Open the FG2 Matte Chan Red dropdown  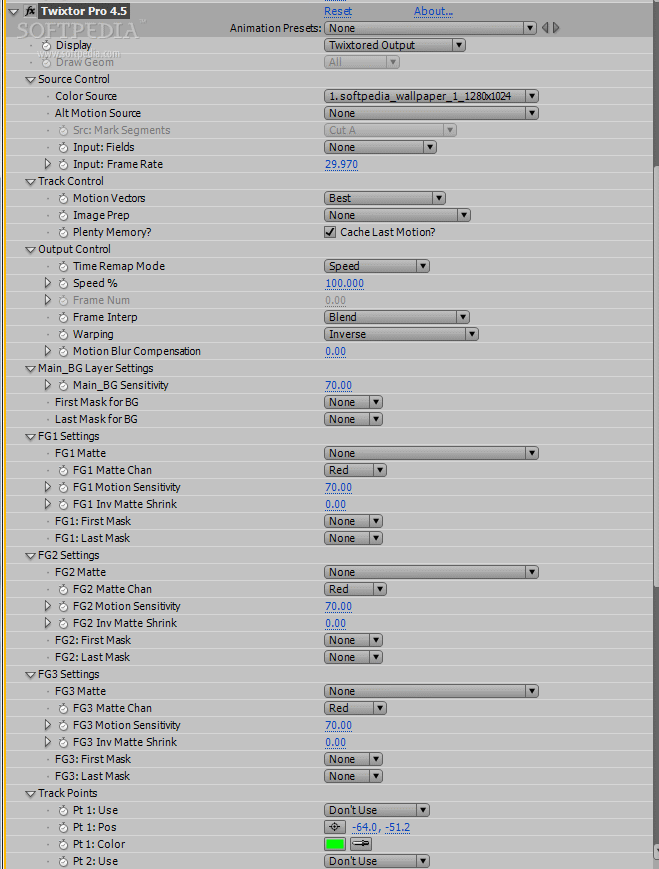tap(355, 589)
